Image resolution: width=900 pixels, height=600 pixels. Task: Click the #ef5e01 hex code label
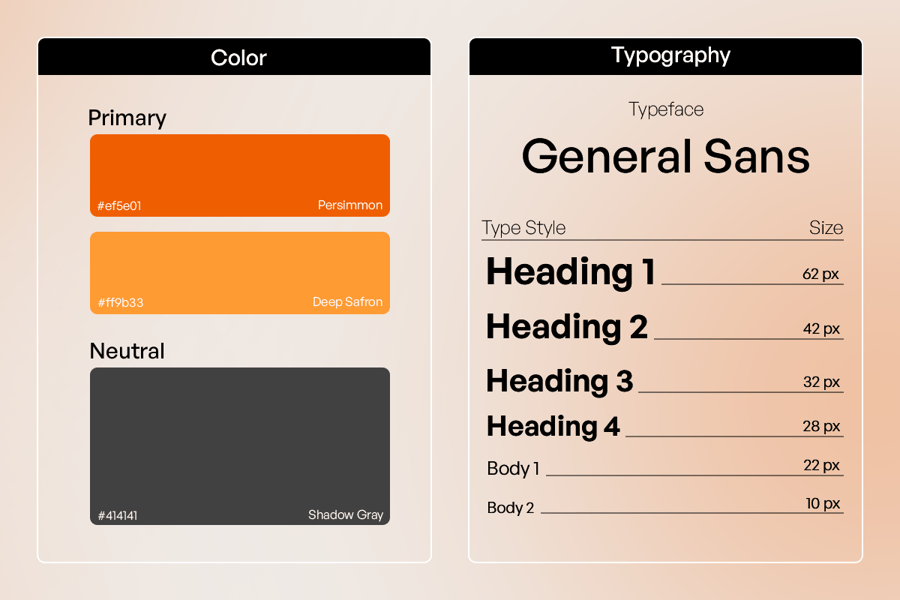(x=119, y=206)
